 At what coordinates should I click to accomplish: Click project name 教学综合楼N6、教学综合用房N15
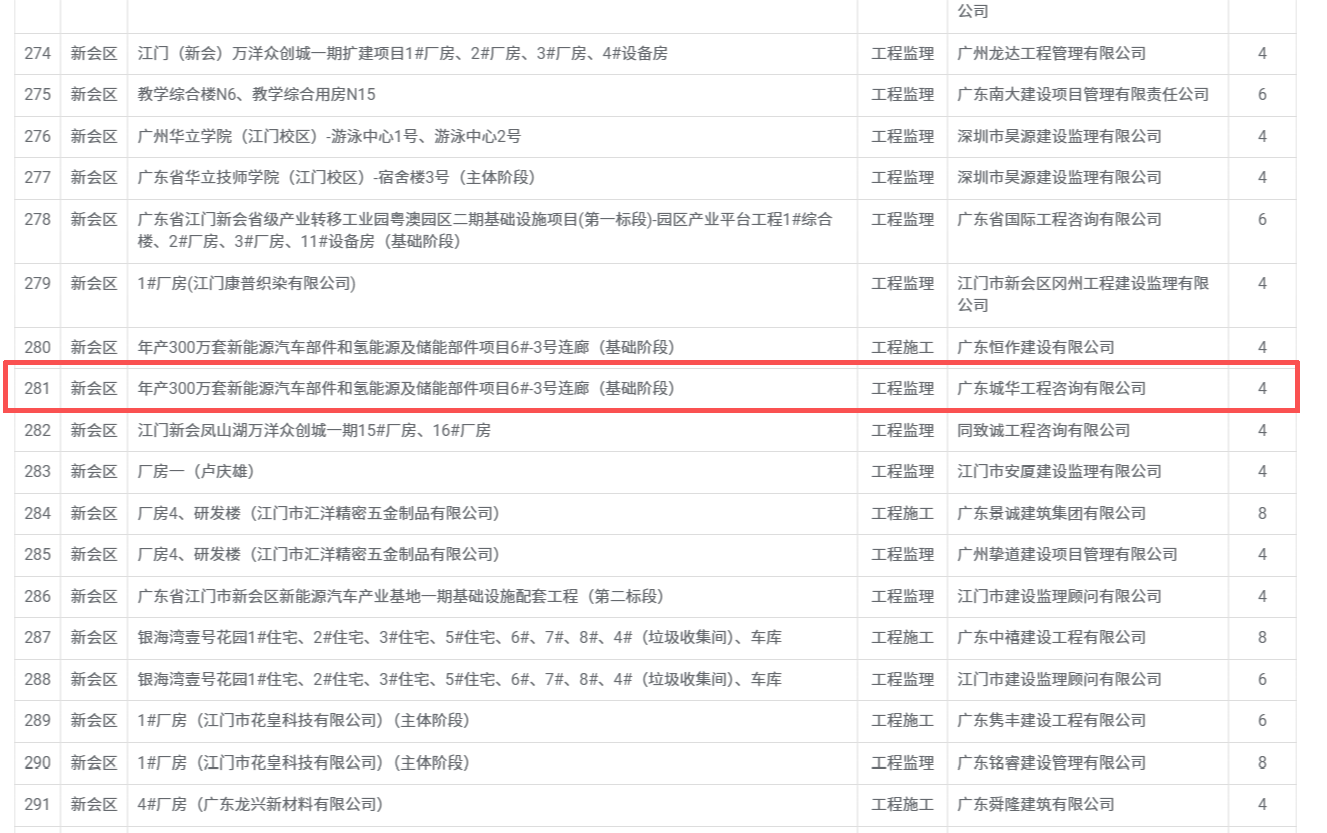256,95
